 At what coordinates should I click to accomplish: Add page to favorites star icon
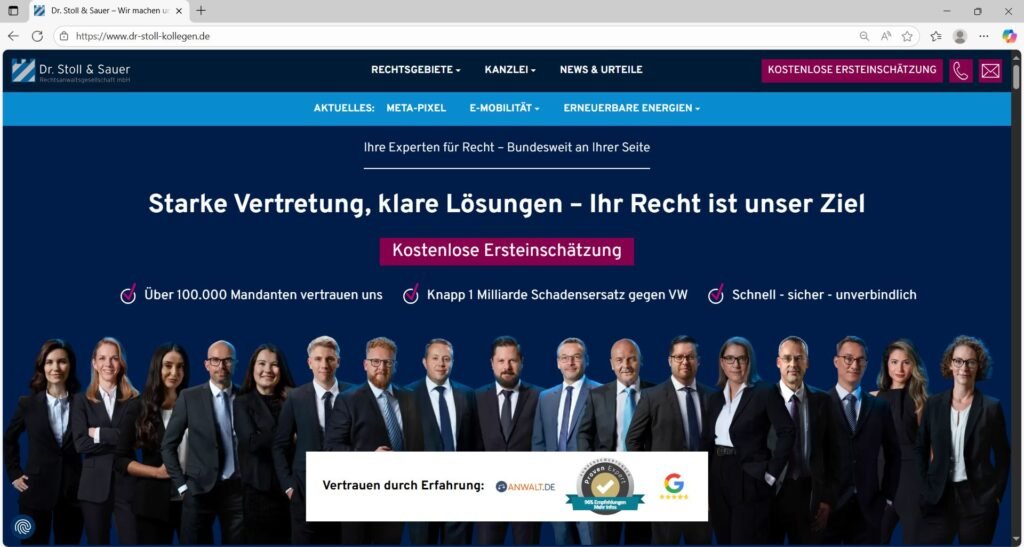click(x=907, y=36)
